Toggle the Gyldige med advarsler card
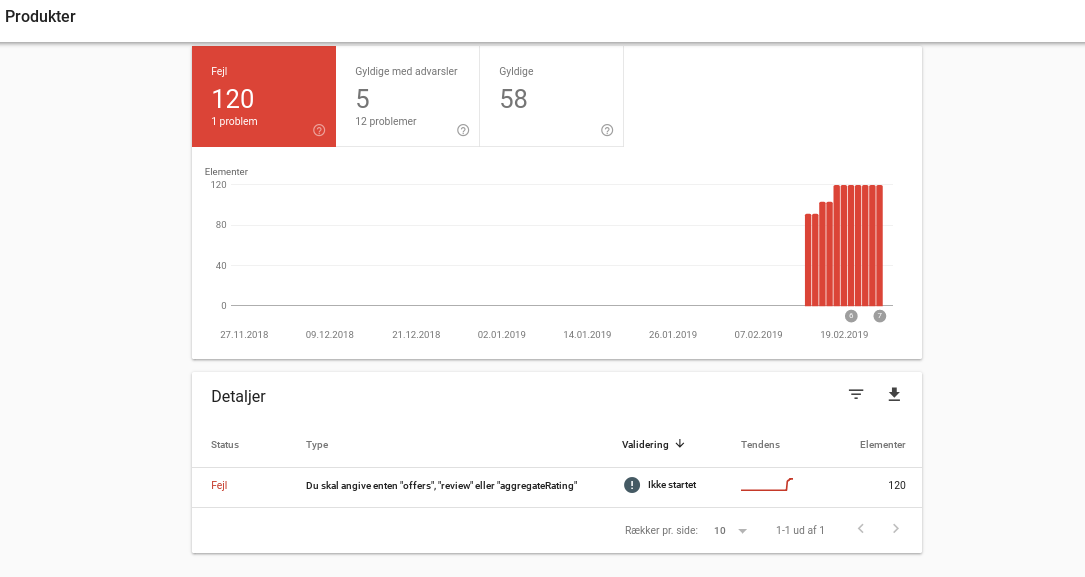This screenshot has width=1085, height=577. 407,96
